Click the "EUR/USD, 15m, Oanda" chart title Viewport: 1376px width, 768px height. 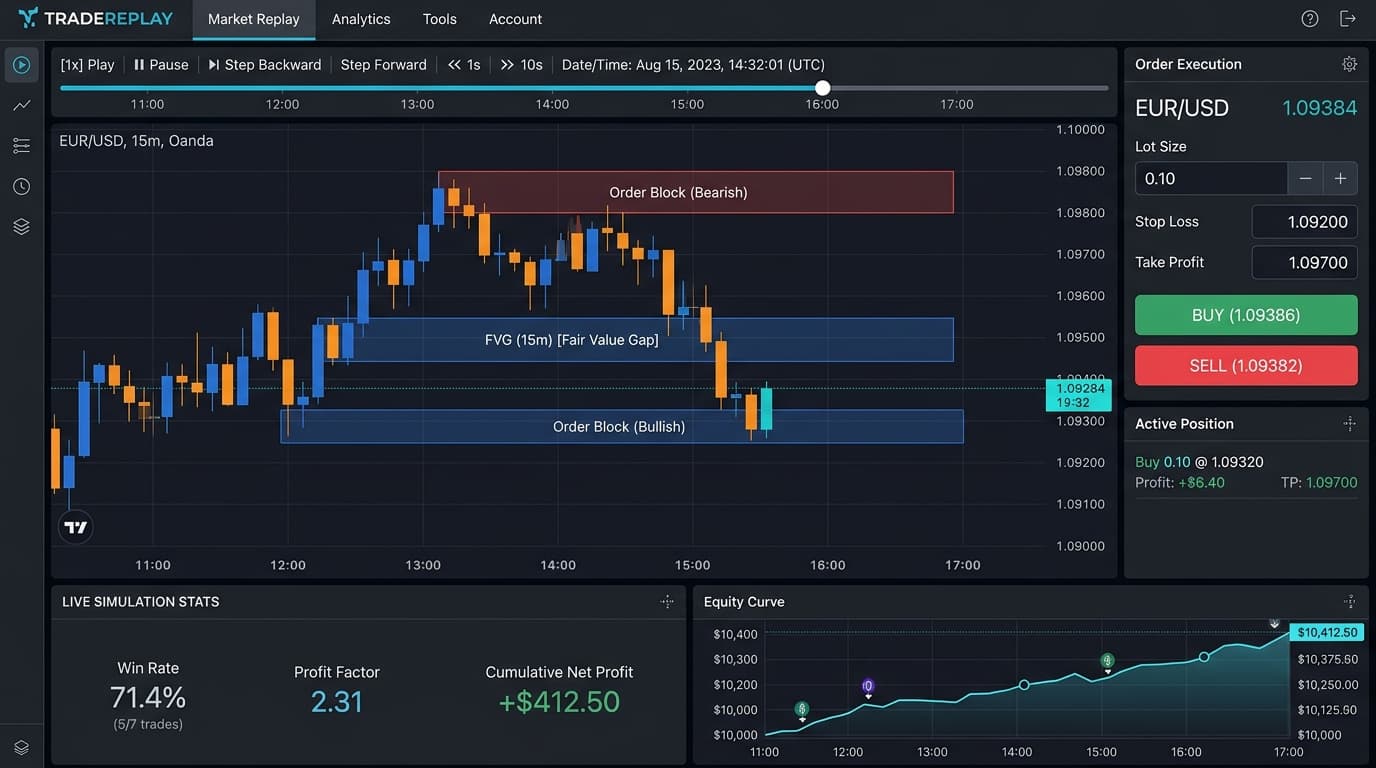136,141
